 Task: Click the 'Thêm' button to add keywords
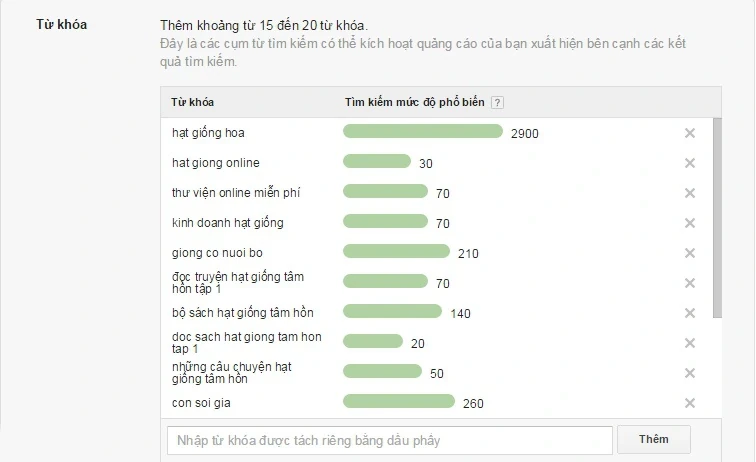point(653,439)
